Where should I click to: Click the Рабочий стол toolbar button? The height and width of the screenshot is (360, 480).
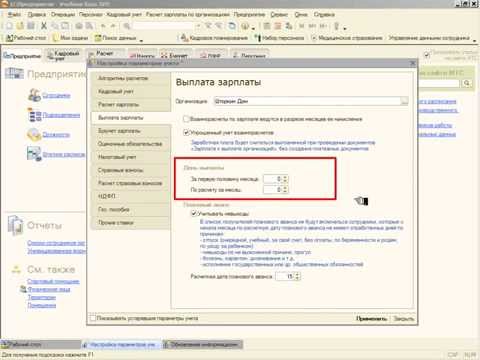pyautogui.click(x=26, y=38)
